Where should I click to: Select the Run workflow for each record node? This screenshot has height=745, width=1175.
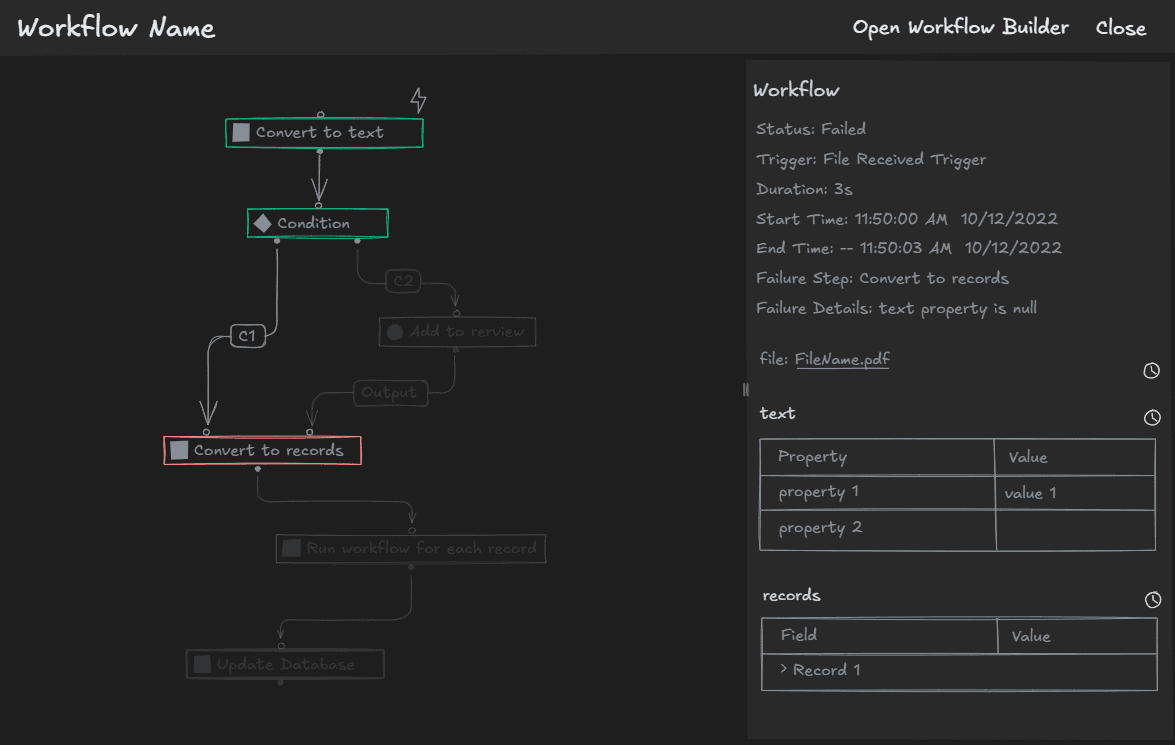410,548
